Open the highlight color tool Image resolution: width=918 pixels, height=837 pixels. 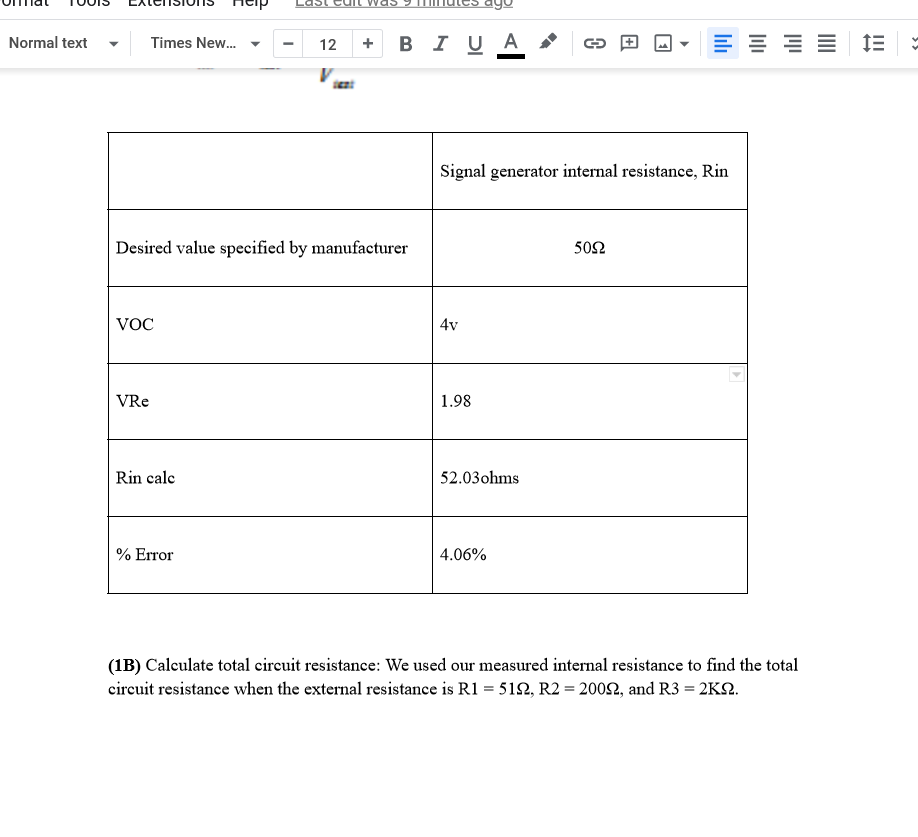point(547,43)
